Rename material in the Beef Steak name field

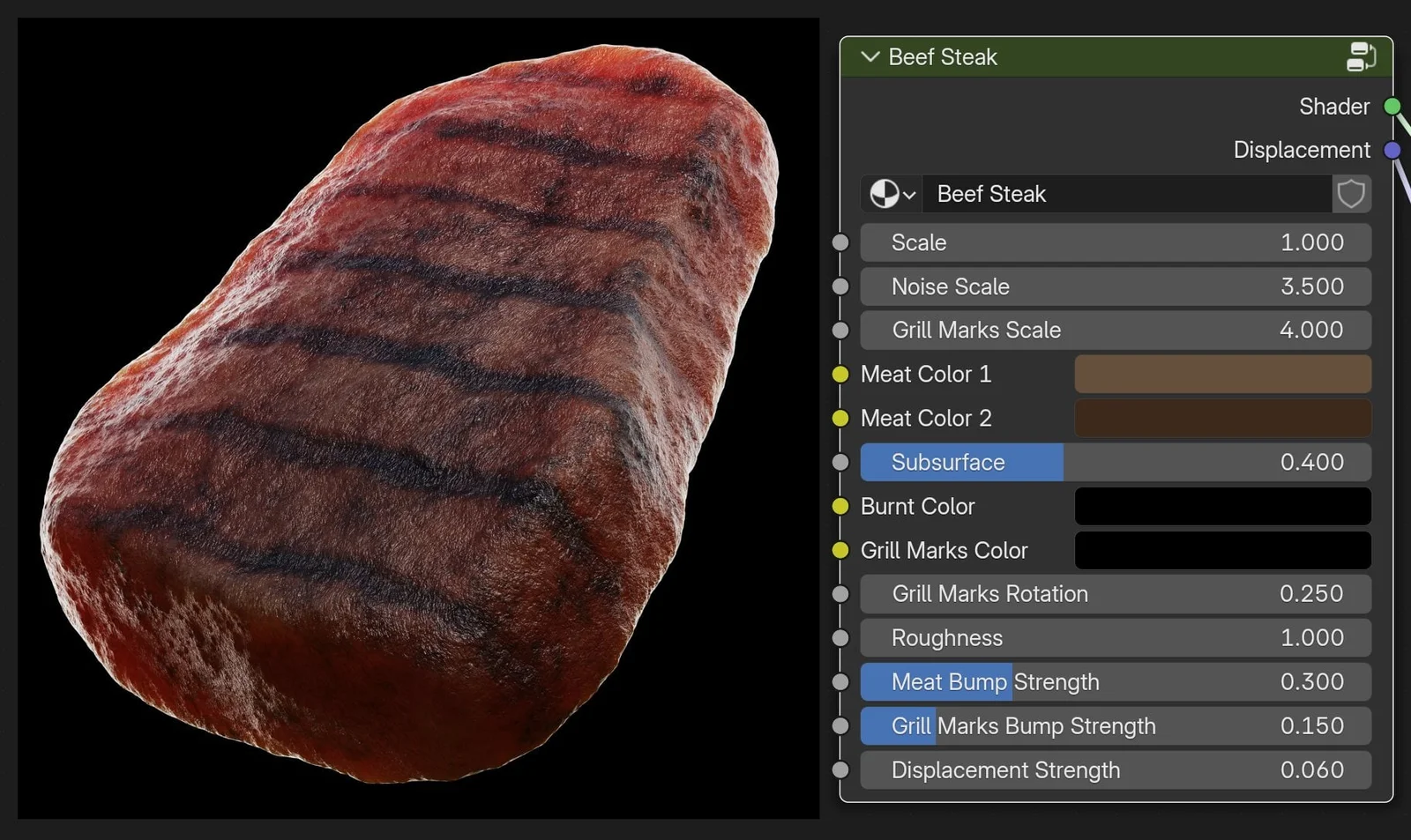[x=1126, y=194]
